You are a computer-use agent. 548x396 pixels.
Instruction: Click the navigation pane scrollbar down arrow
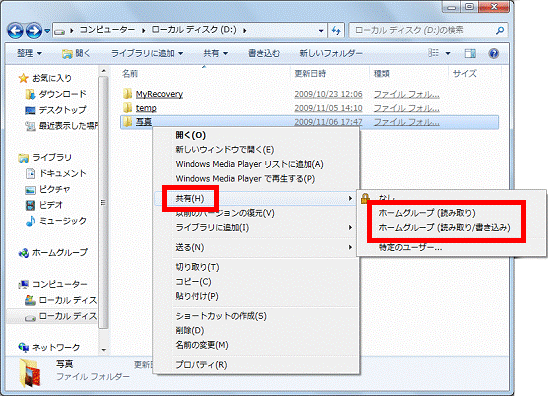(x=103, y=350)
